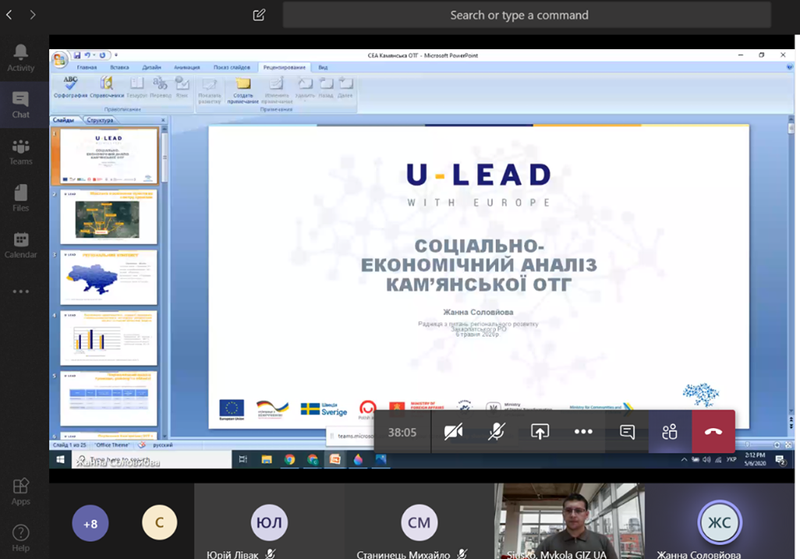
Task: Open Teams section in sidebar
Action: (20, 151)
